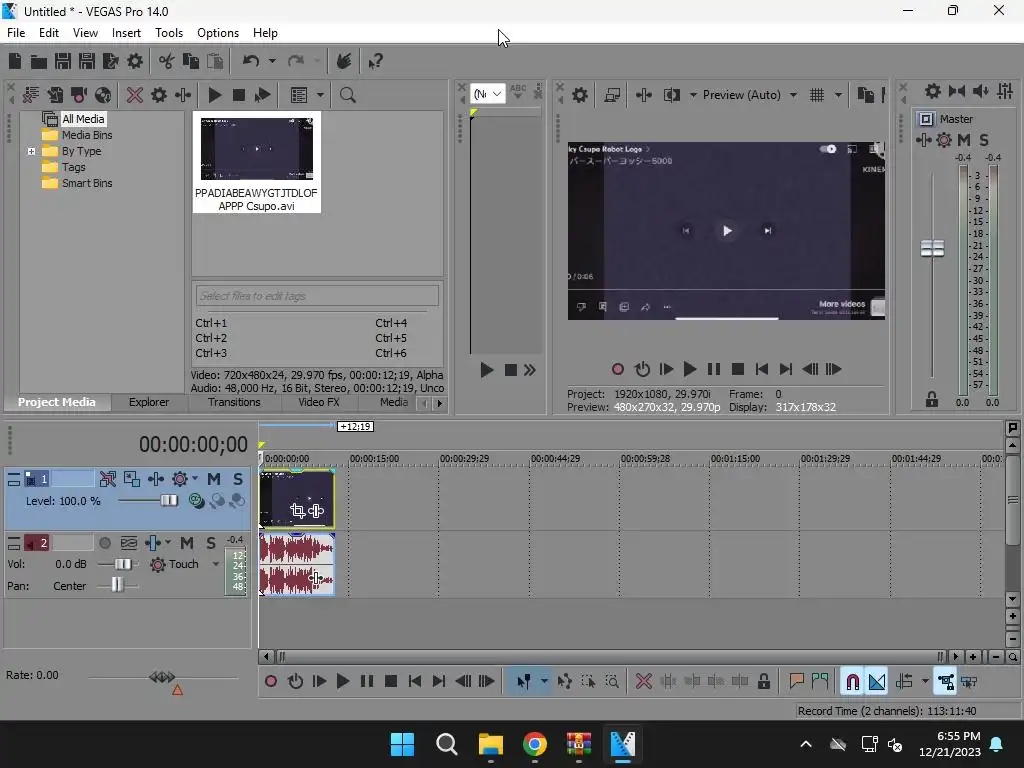Arm audio track 2 for recording
This screenshot has height=768, width=1024.
click(104, 543)
